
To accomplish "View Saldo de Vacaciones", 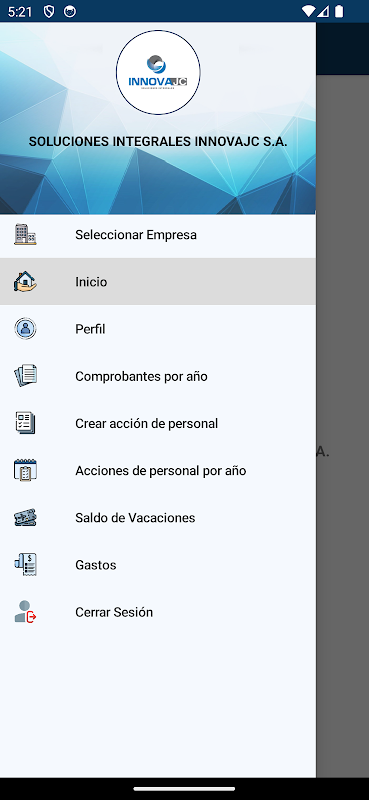I will point(158,518).
